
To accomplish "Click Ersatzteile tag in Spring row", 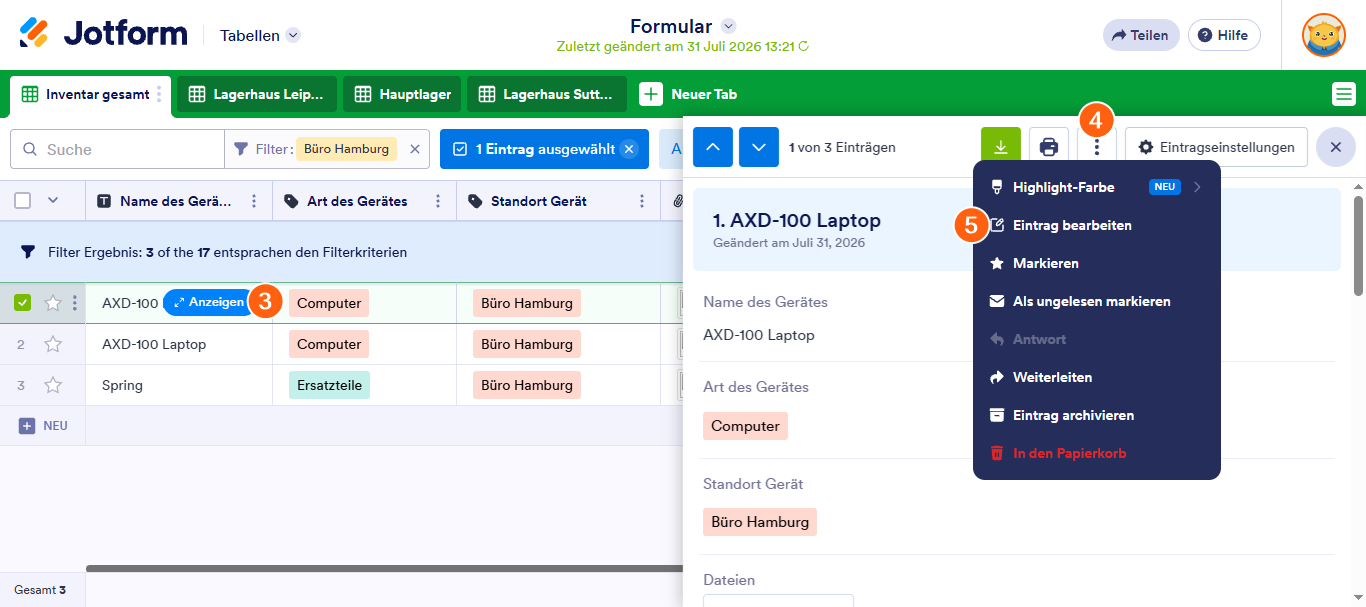I will point(329,385).
